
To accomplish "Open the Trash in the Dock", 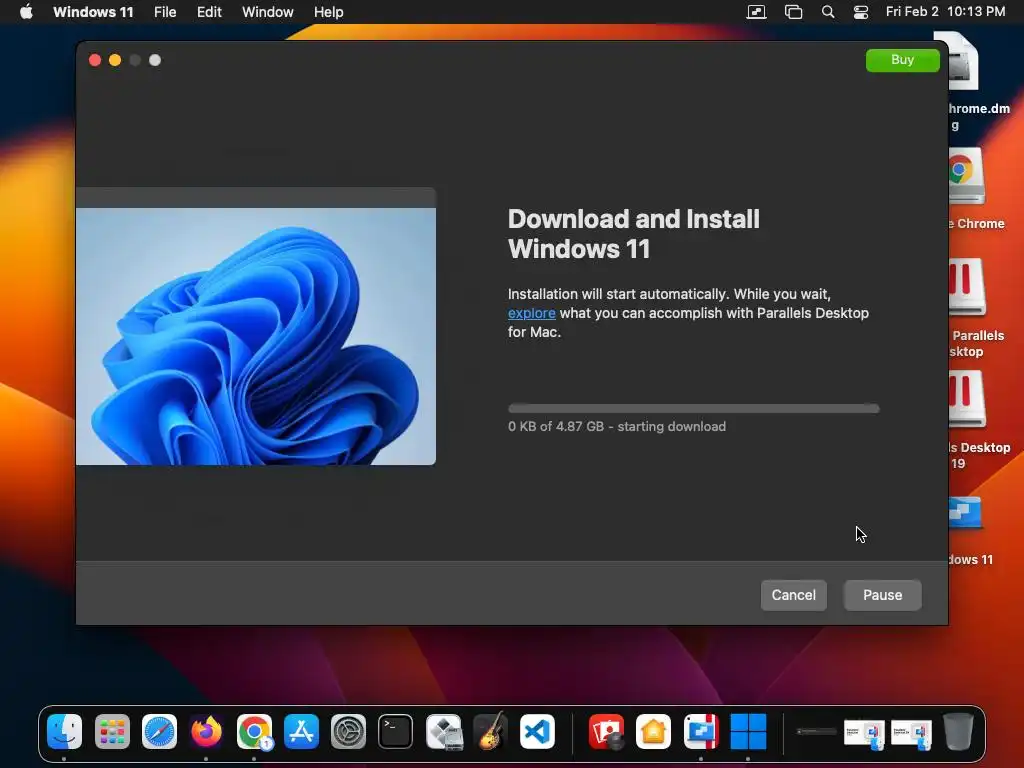I will [958, 731].
